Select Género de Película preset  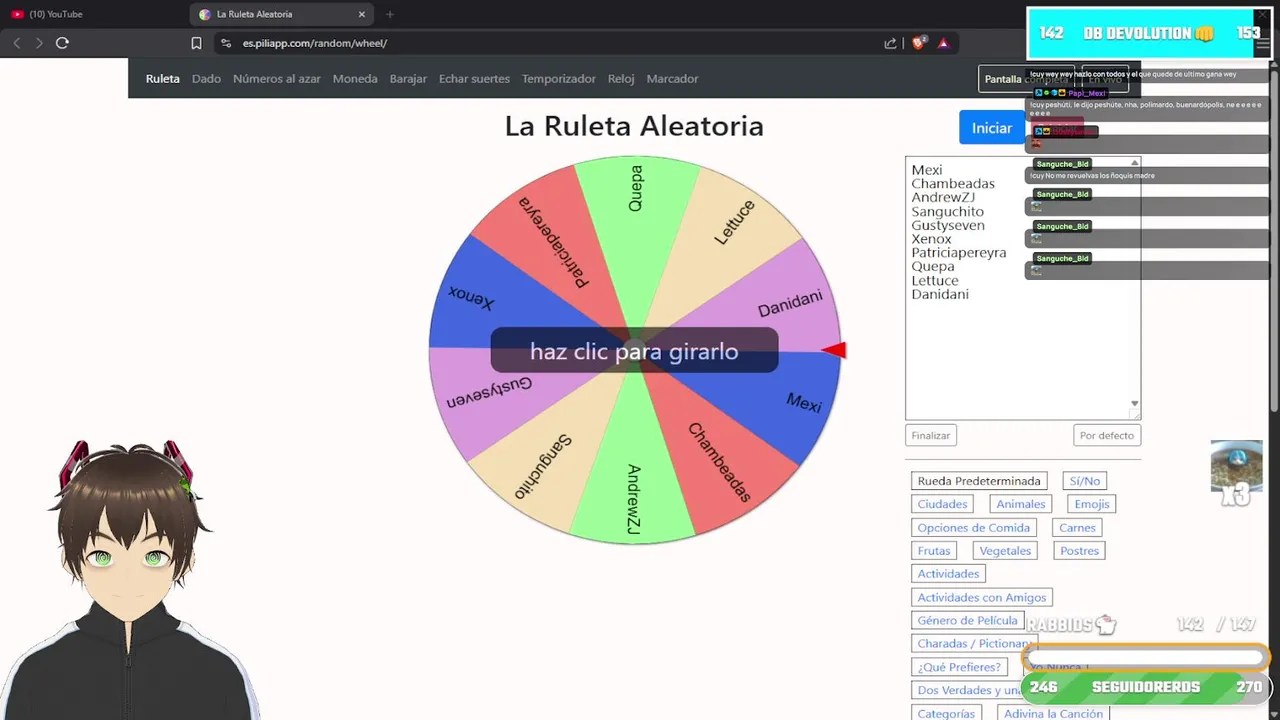coord(967,620)
